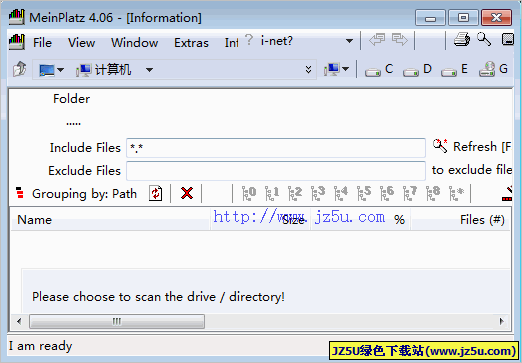This screenshot has height=363, width=522.
Task: Expand tree to level 5 icon
Action: pos(364,193)
